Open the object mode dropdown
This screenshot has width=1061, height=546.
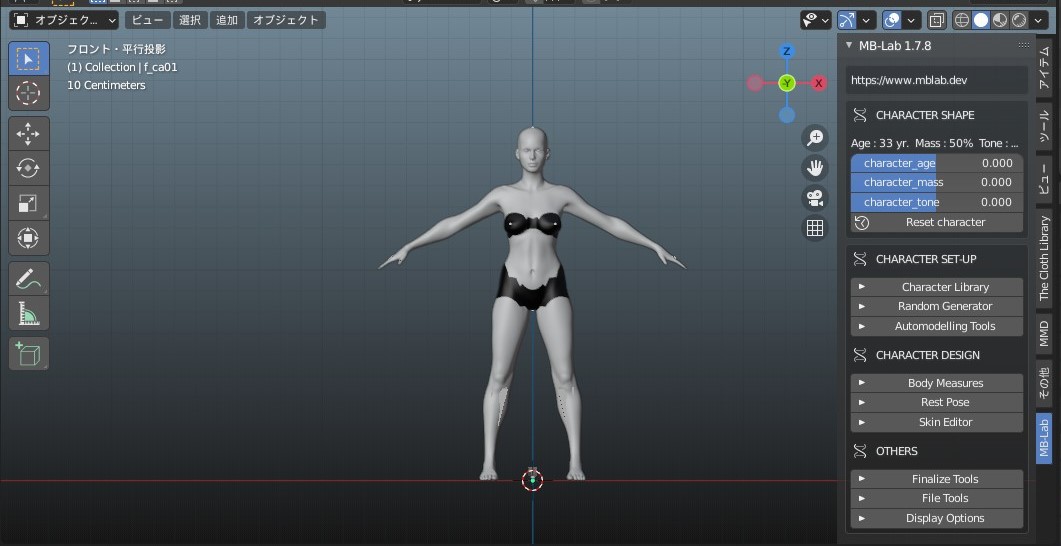[64, 20]
